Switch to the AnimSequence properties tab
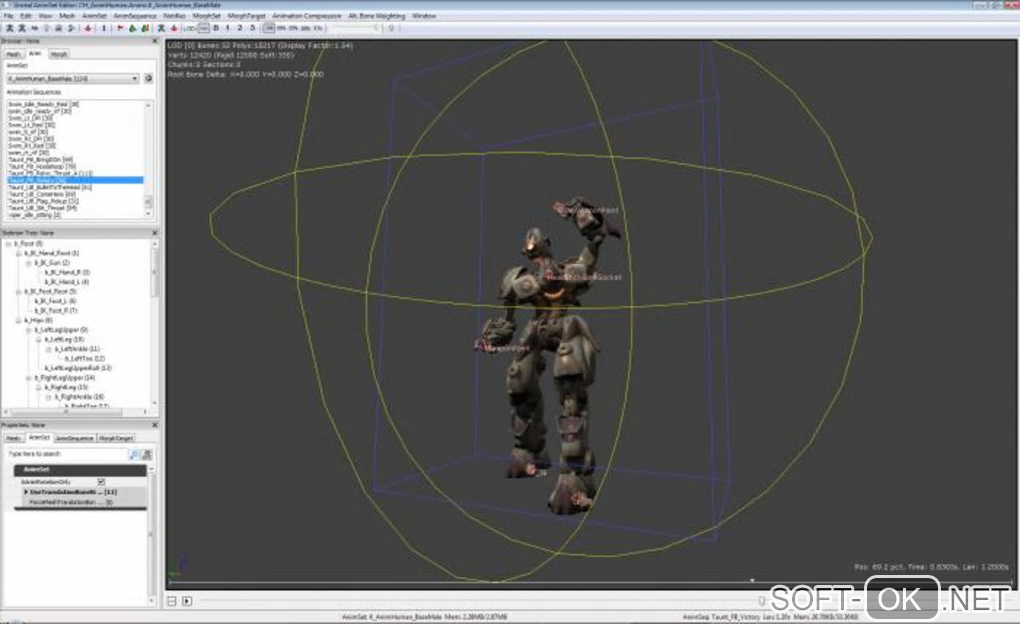 (x=75, y=438)
